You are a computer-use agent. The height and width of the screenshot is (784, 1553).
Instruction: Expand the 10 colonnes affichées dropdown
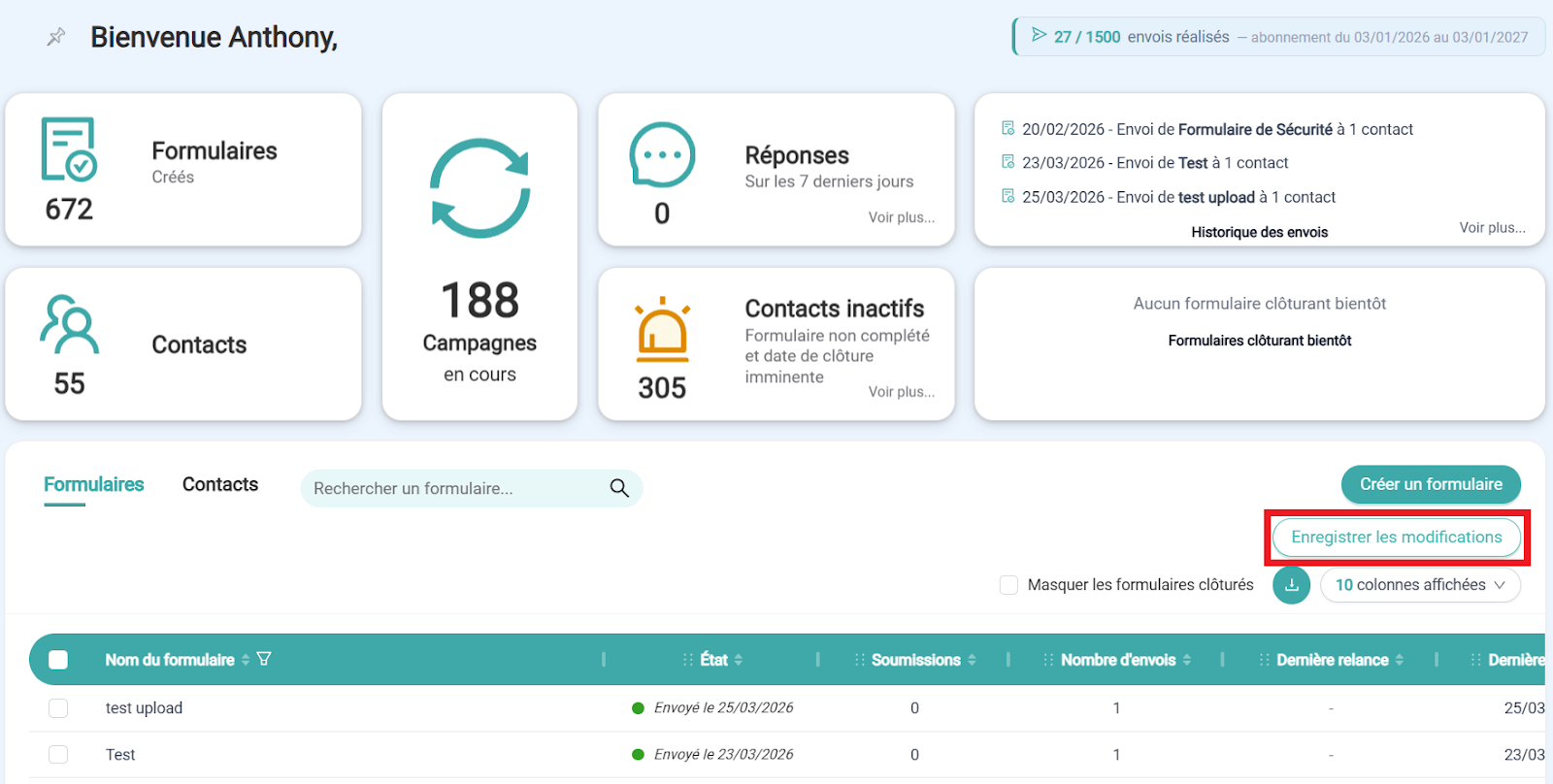pyautogui.click(x=1420, y=585)
